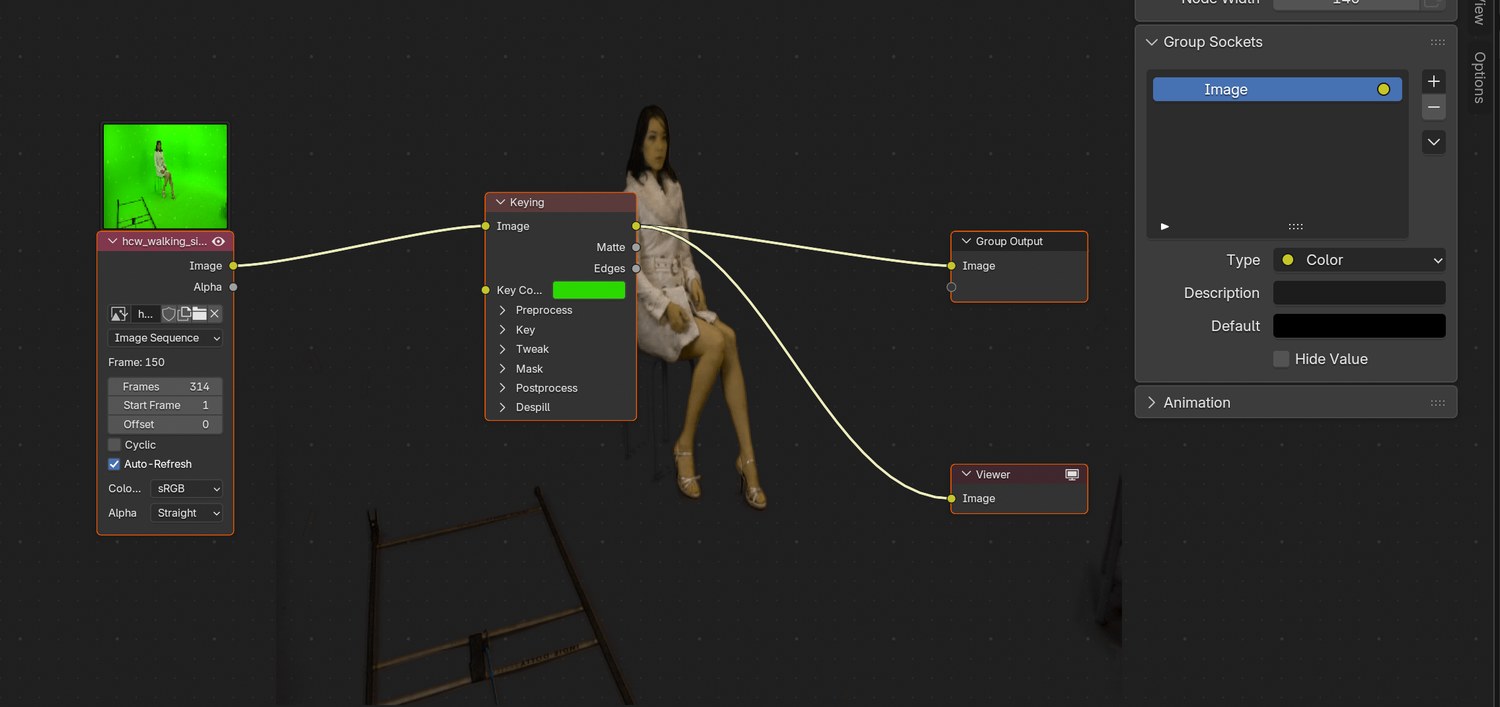Click Viewer node Image input socket
This screenshot has height=707, width=1500.
click(x=951, y=498)
